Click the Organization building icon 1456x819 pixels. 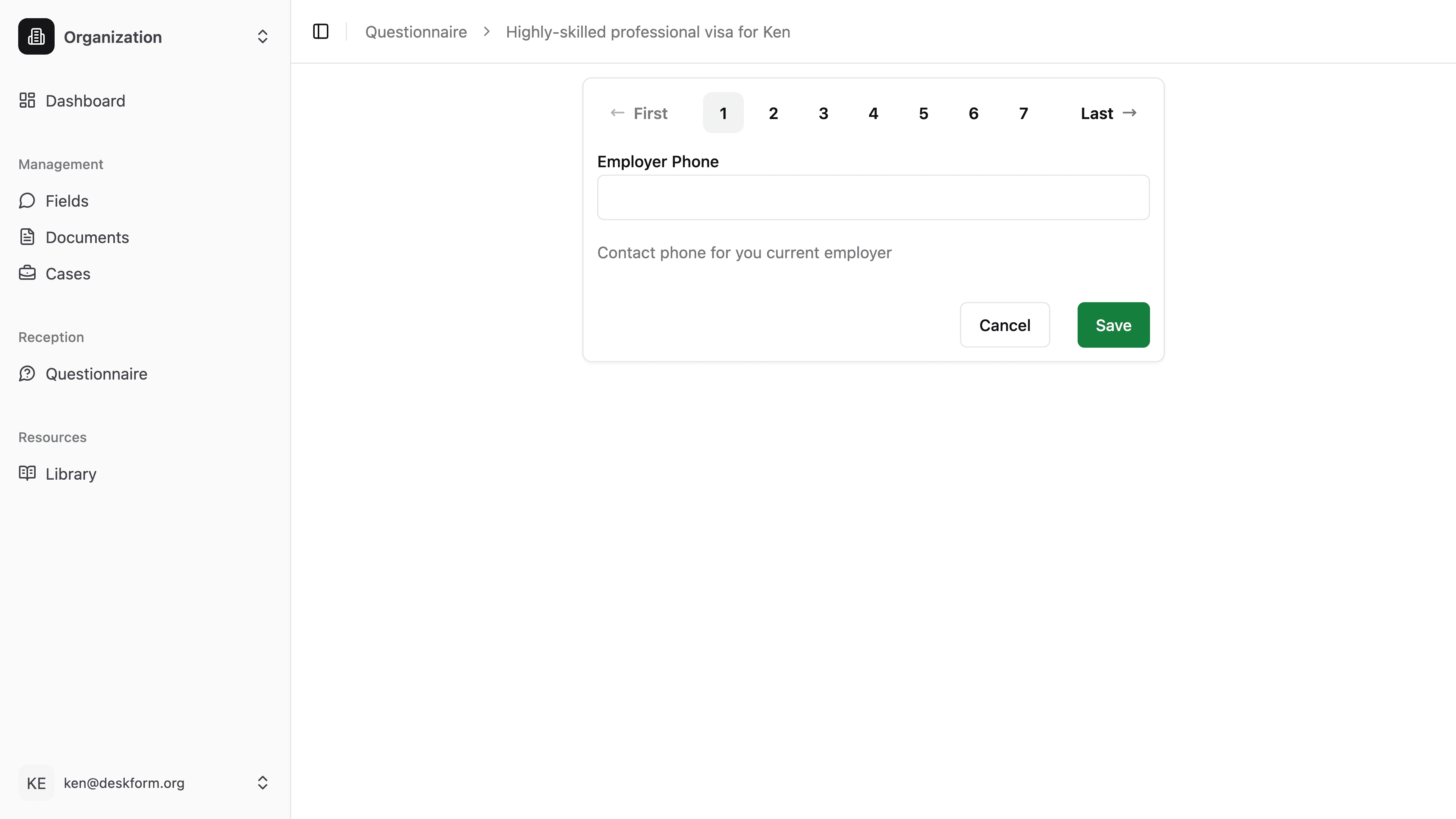[36, 36]
